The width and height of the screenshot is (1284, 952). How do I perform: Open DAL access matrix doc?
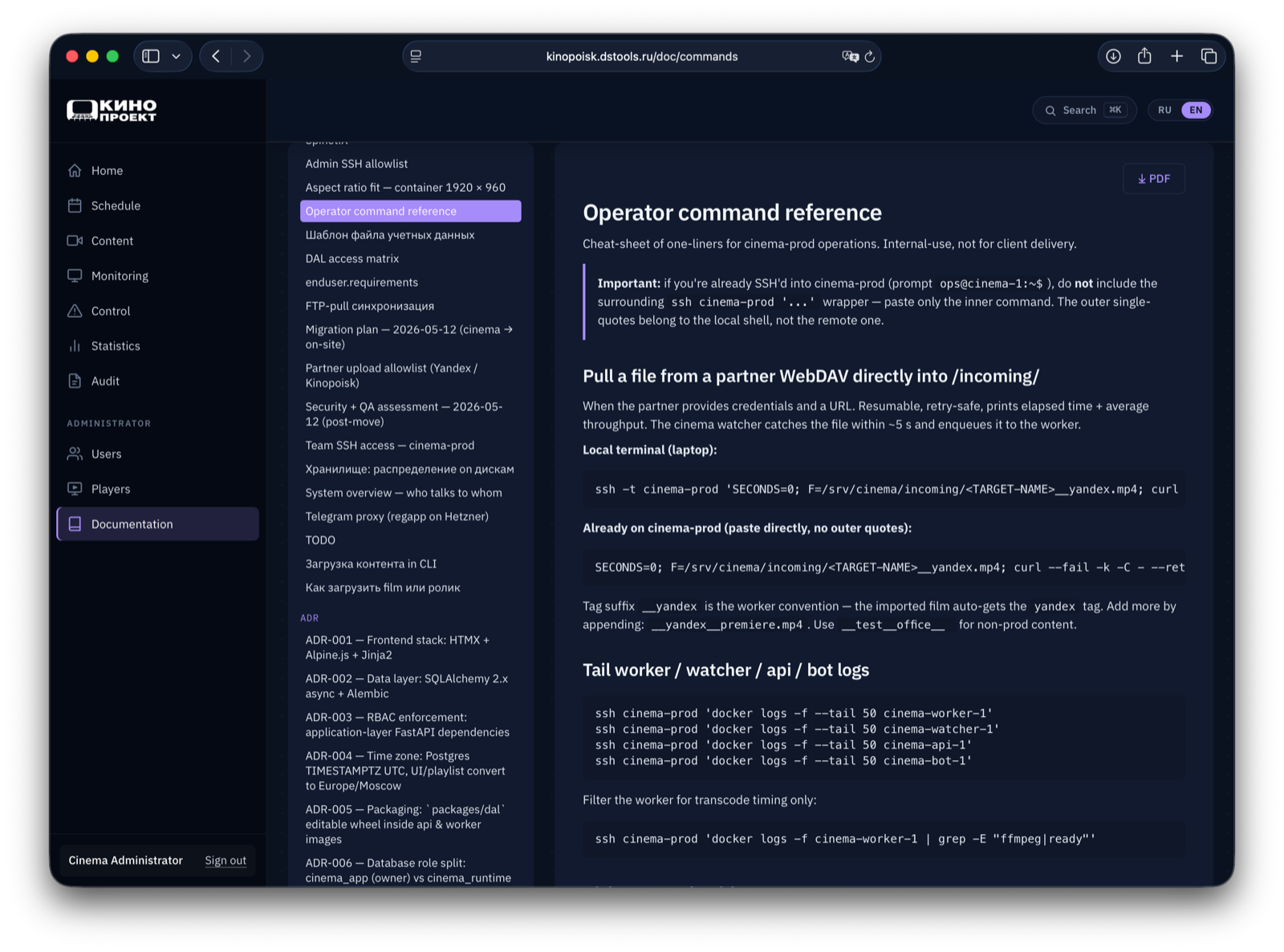tap(410, 258)
